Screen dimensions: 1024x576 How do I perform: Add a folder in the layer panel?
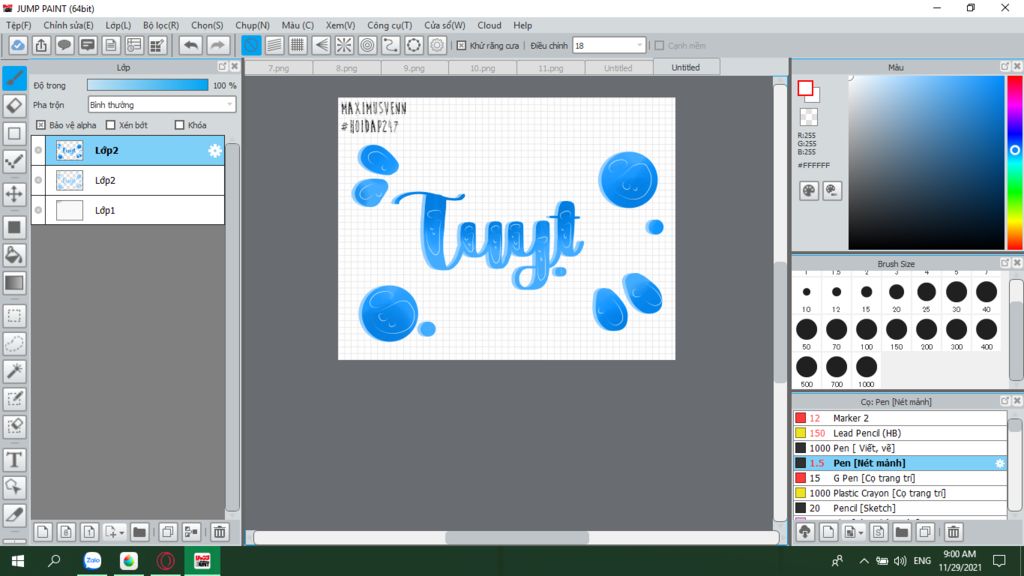pos(139,532)
